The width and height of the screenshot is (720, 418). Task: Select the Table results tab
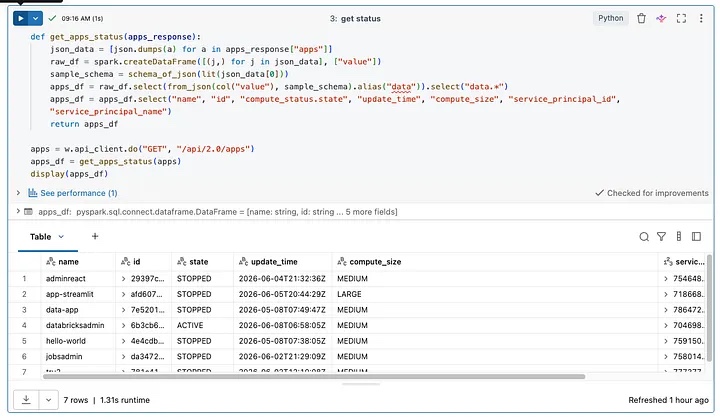40,237
